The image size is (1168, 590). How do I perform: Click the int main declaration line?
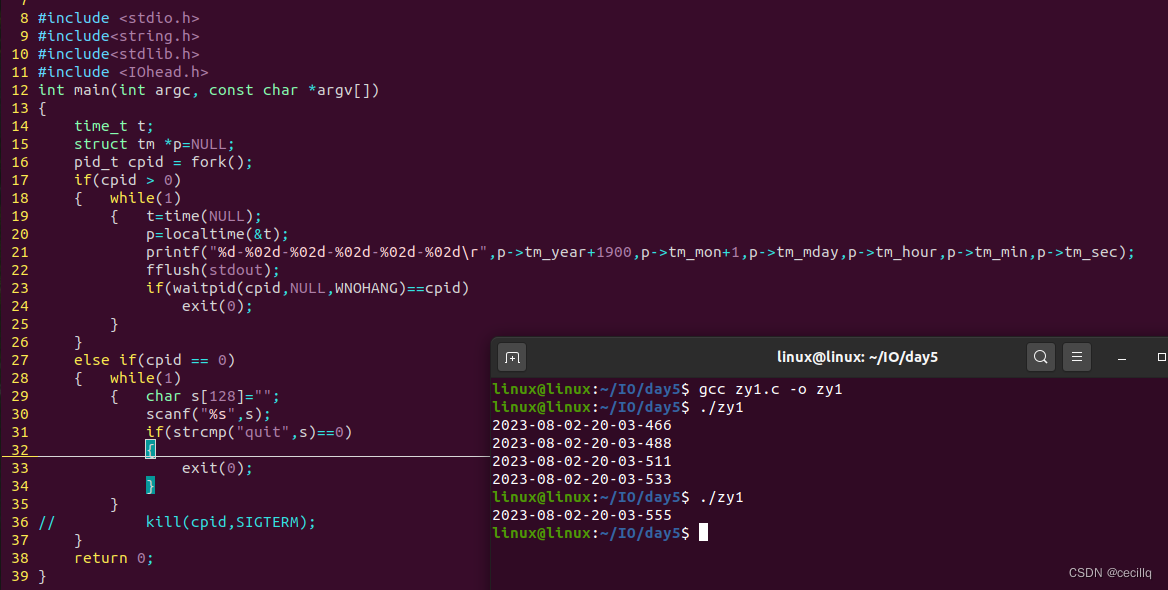209,90
